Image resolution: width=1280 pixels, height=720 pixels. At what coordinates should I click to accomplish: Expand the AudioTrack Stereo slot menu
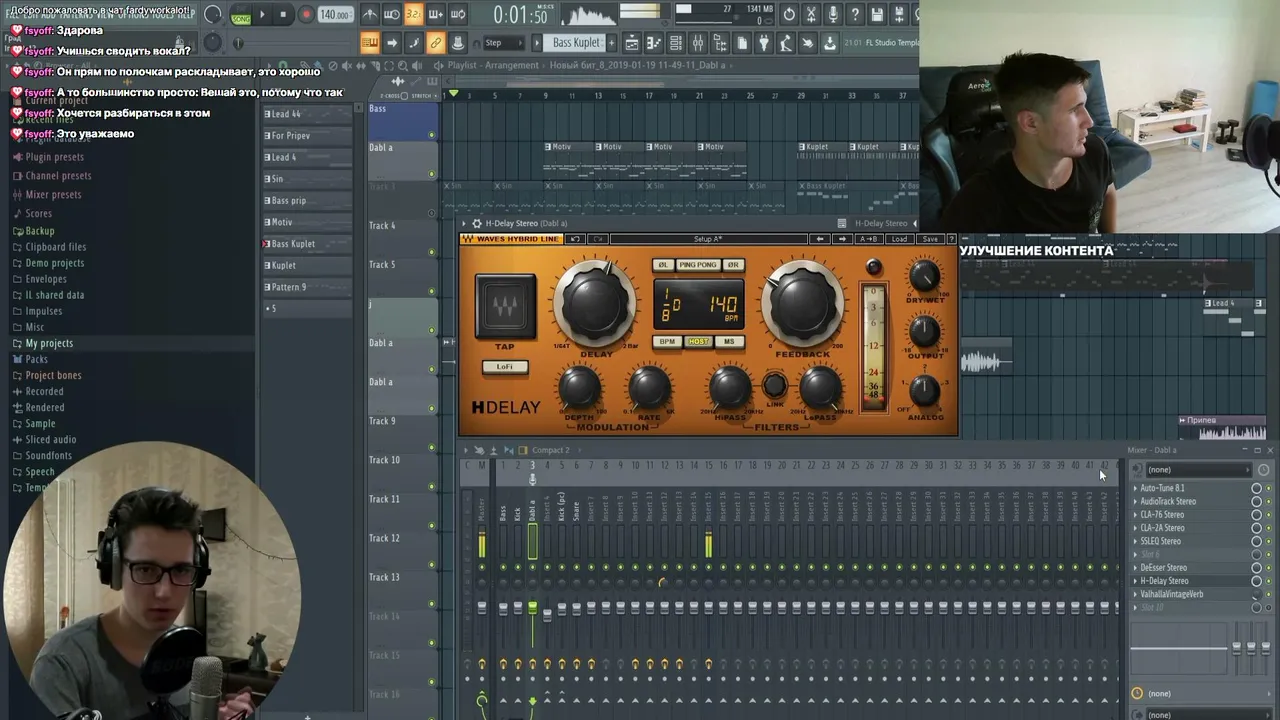click(x=1135, y=501)
